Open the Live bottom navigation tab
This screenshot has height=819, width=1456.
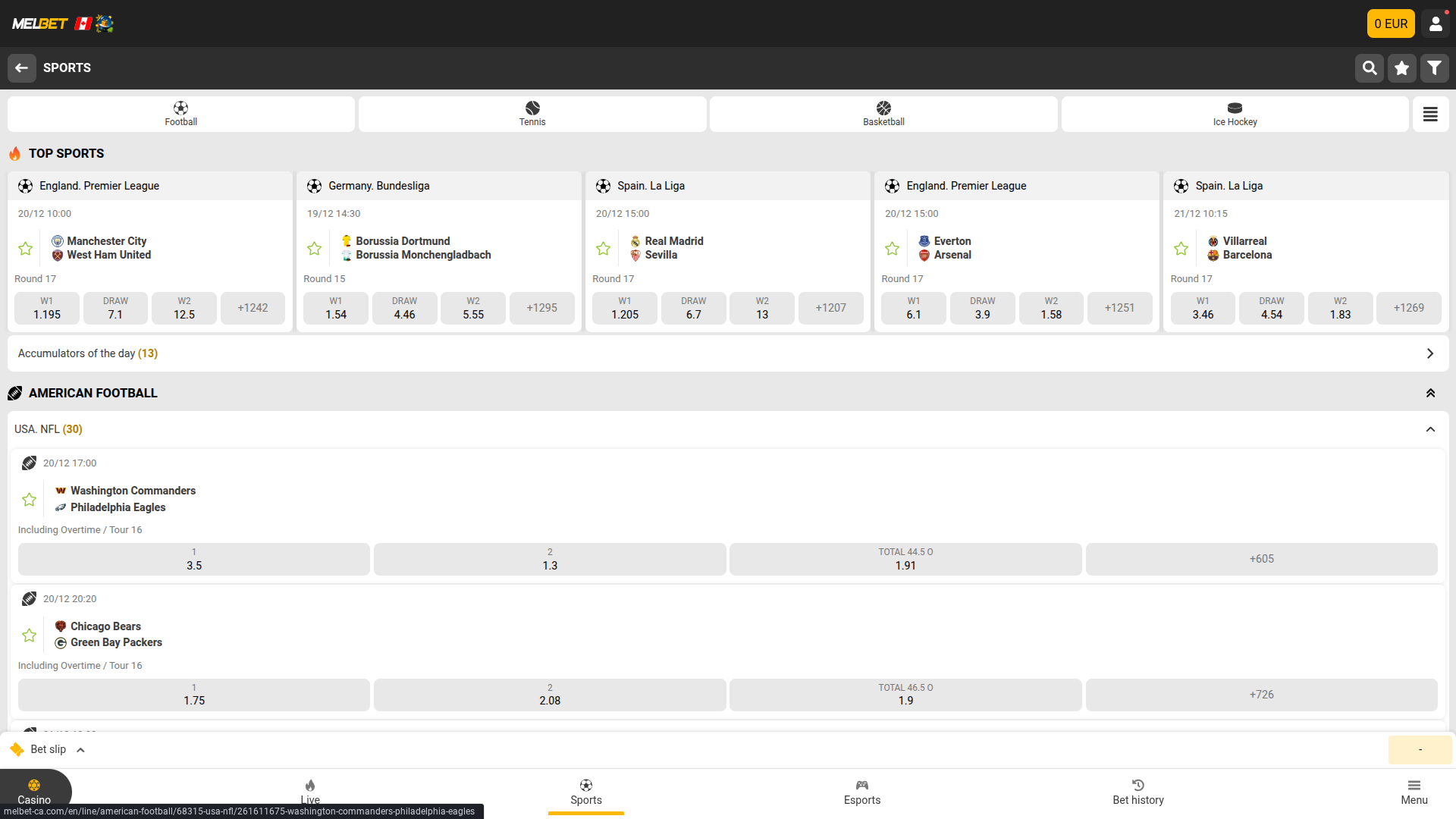coord(310,792)
